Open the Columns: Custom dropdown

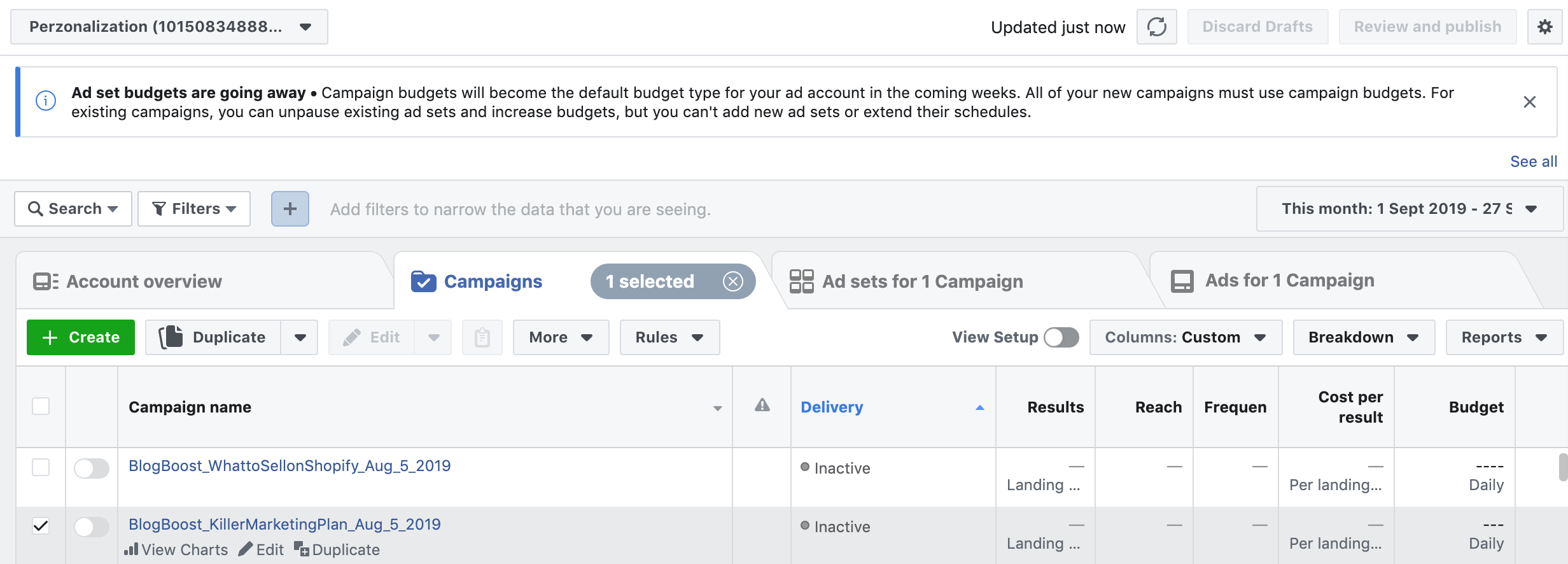pos(1186,337)
